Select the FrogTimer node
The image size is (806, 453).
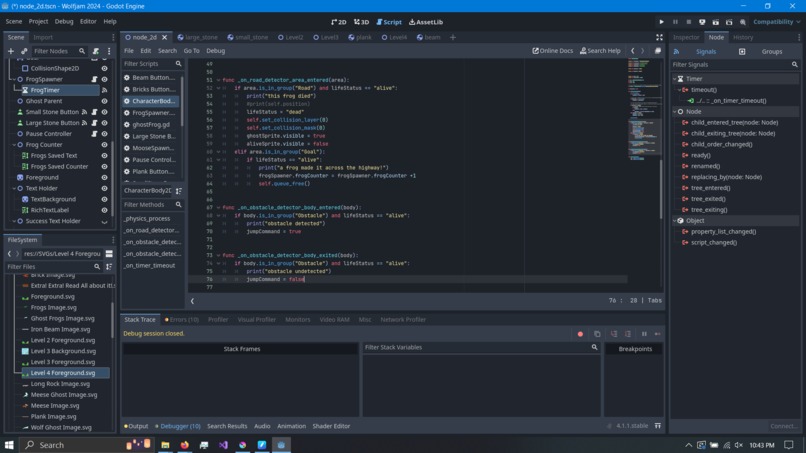click(45, 90)
